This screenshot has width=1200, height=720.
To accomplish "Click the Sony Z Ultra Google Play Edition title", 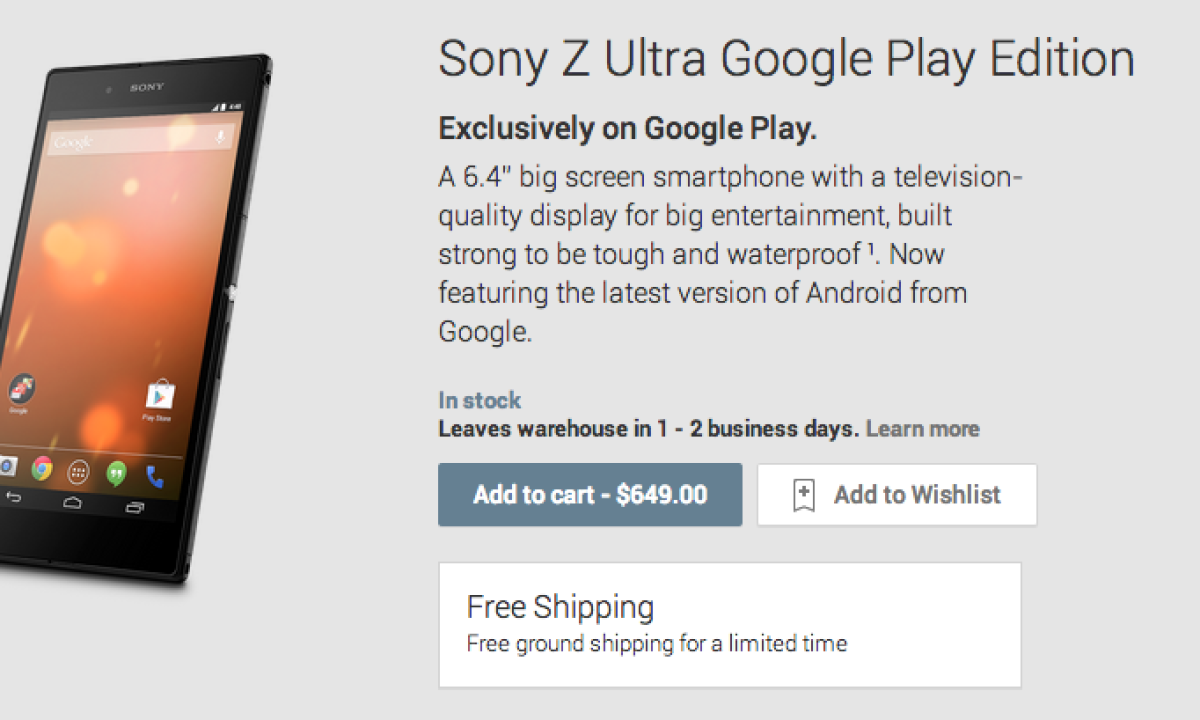I will tap(786, 60).
